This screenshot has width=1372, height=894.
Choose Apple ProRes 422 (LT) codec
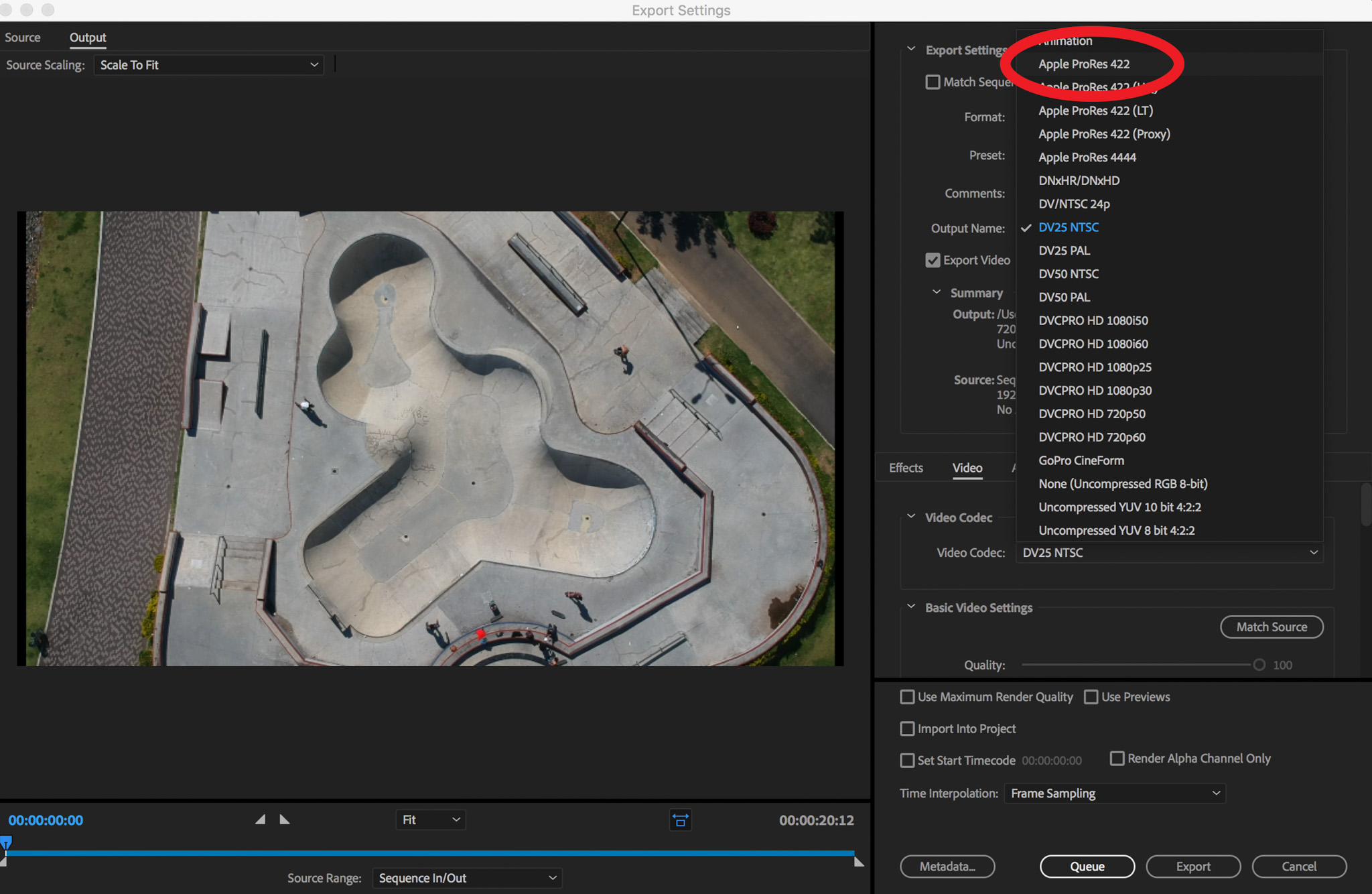point(1169,111)
